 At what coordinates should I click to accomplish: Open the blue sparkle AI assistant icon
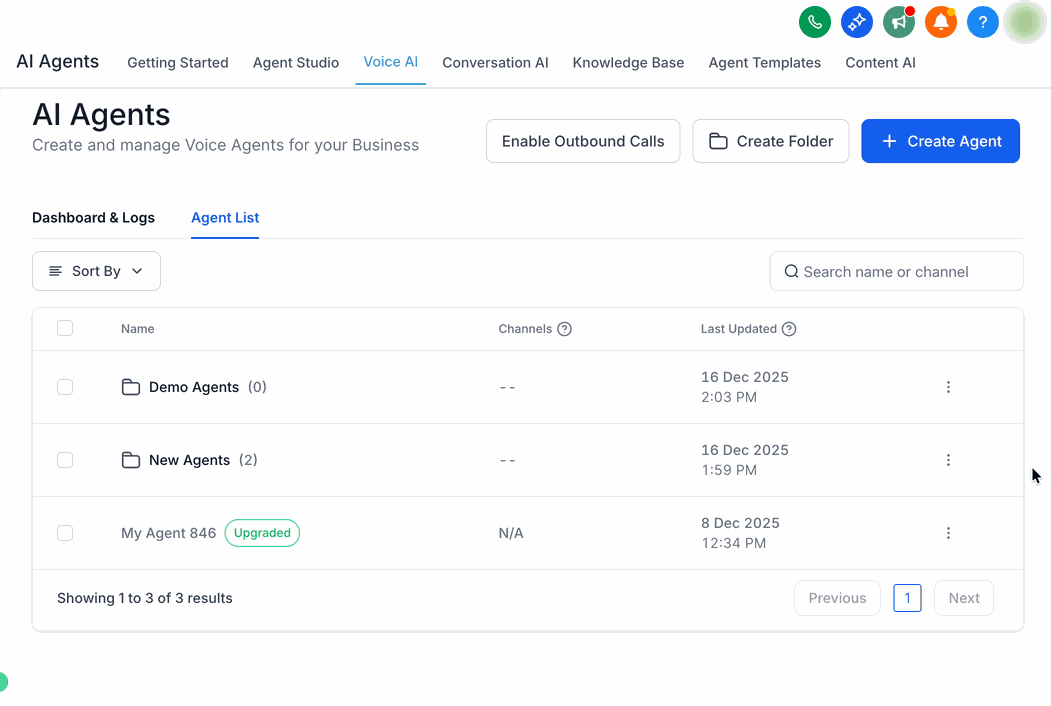(x=857, y=22)
